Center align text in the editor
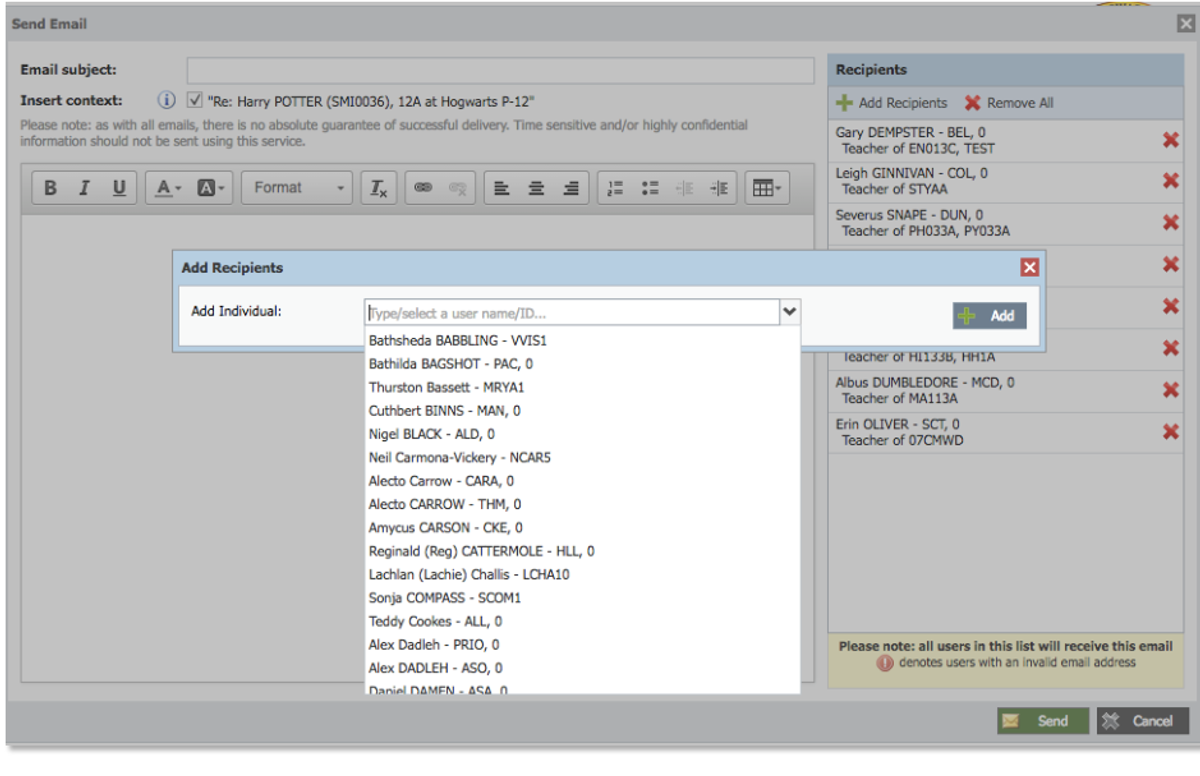The height and width of the screenshot is (776, 1200). click(x=537, y=188)
